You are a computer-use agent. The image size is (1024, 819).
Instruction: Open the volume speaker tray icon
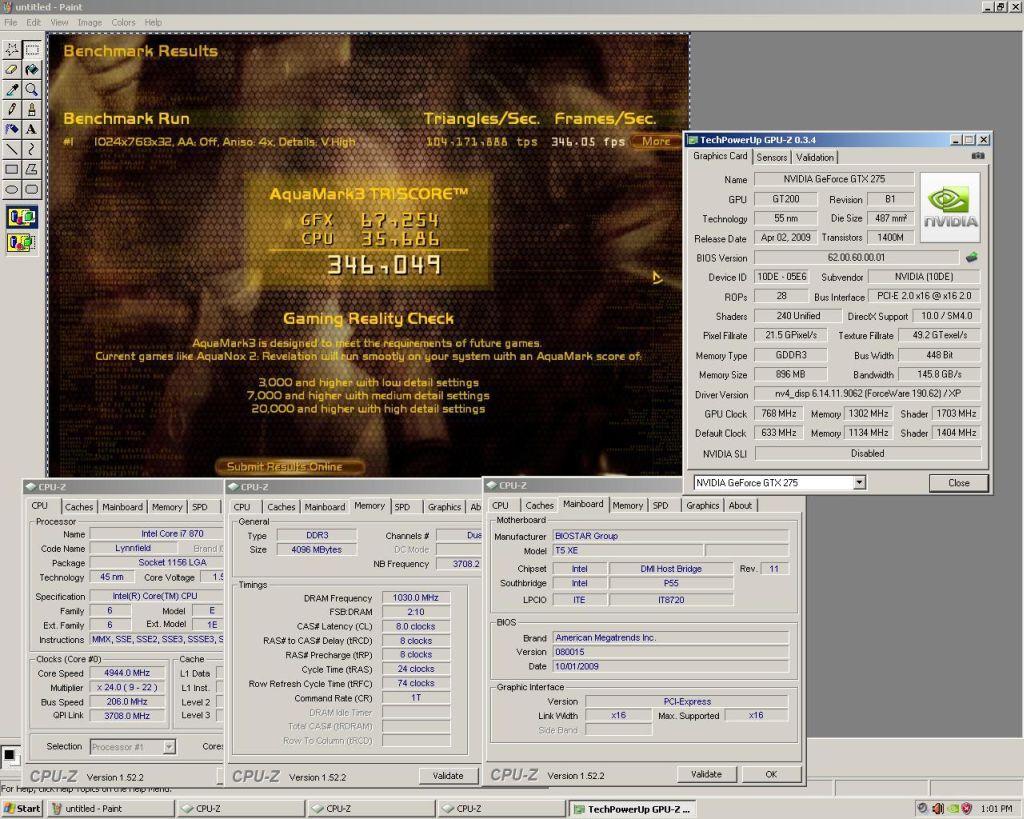click(938, 809)
